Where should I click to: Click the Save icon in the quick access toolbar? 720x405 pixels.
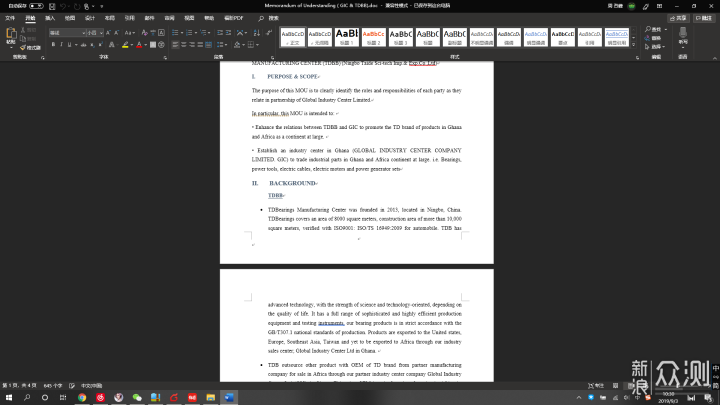pyautogui.click(x=52, y=6)
